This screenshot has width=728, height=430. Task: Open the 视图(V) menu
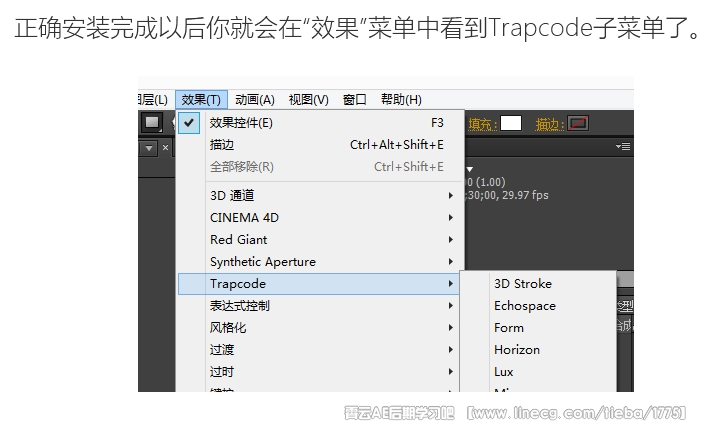pos(309,100)
